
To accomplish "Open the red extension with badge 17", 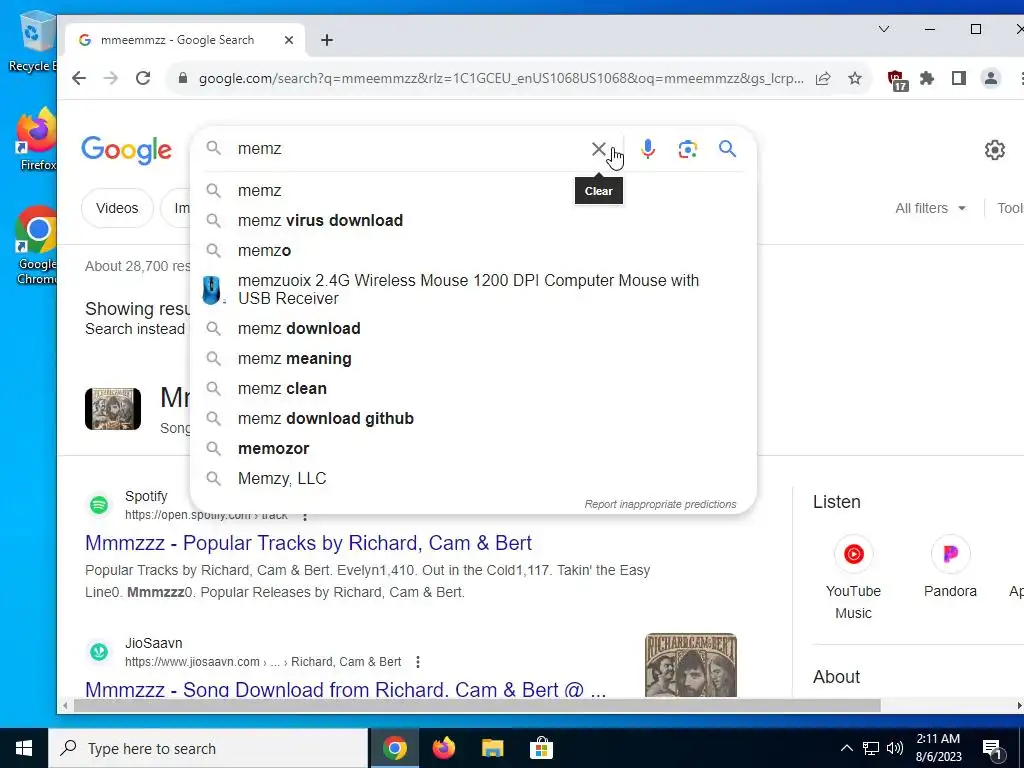I will [x=898, y=80].
